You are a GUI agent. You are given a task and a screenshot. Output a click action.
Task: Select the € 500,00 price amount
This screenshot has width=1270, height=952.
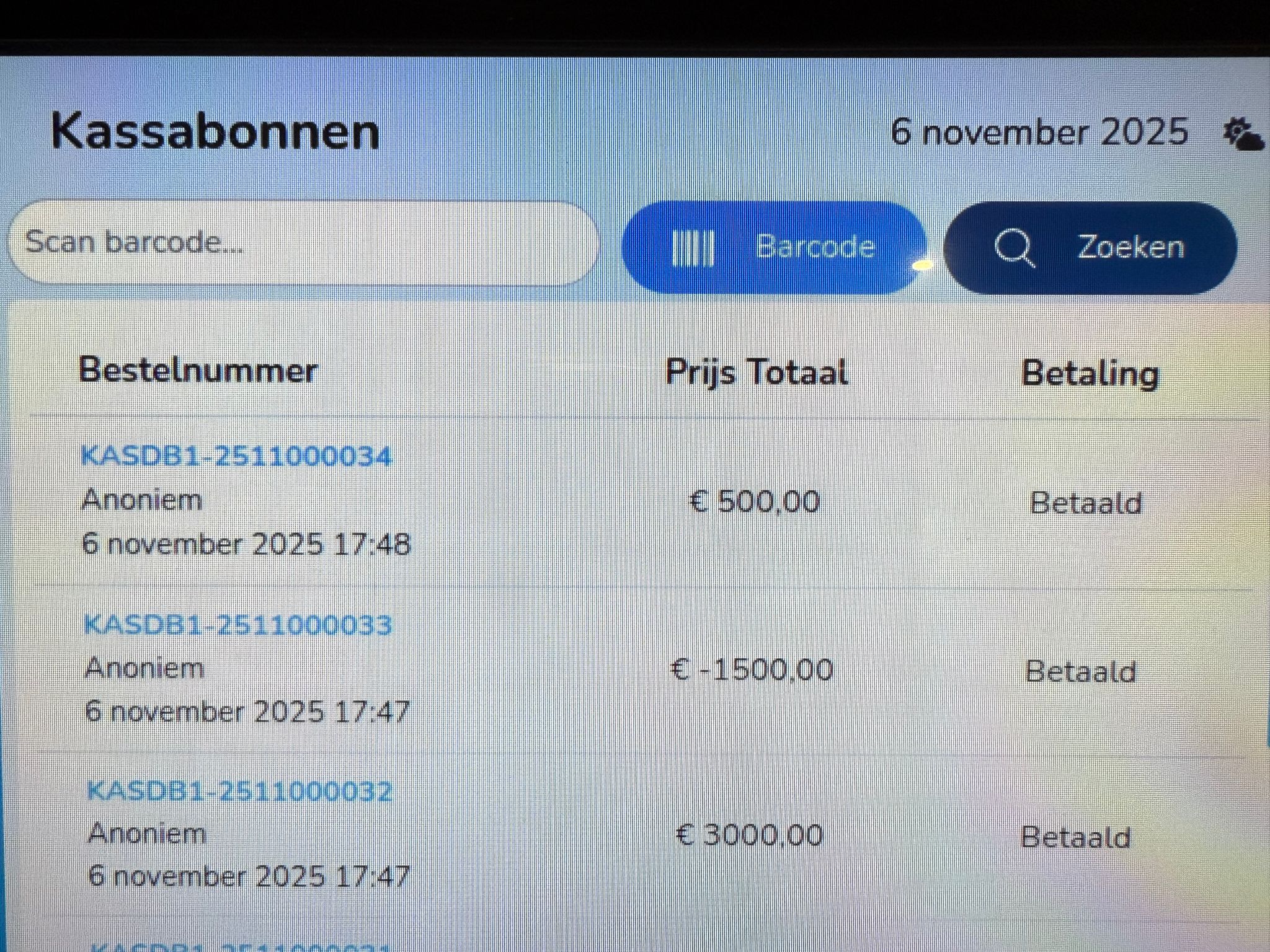pos(755,502)
